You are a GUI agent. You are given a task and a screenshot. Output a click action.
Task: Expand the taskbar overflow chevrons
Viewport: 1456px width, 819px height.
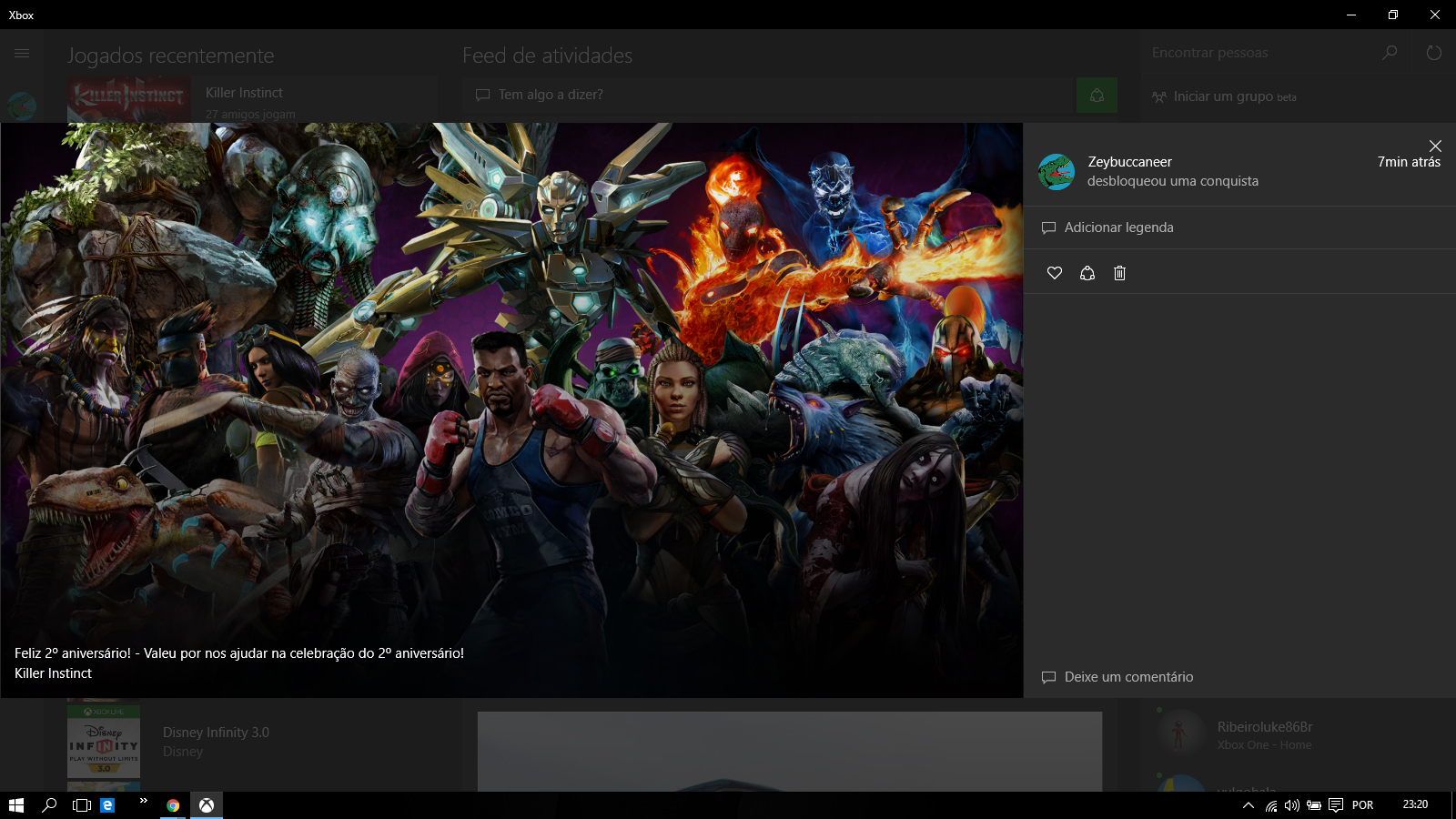143,801
